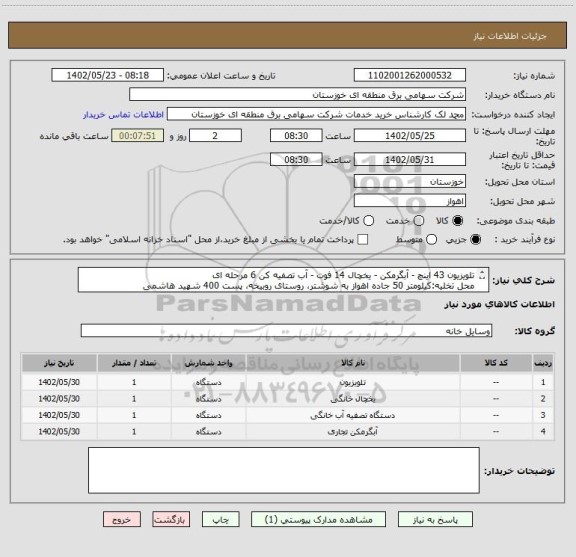Click the نام دستگاه خریدار field
This screenshot has height=557, width=576.
pos(298,95)
